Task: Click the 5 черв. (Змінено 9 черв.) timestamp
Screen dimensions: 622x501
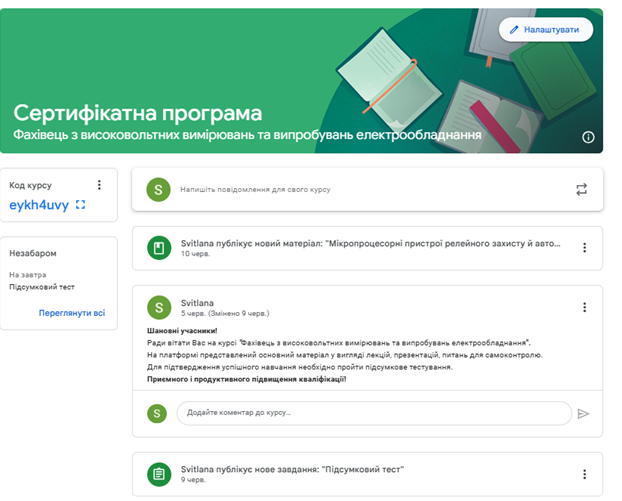Action: coord(225,313)
